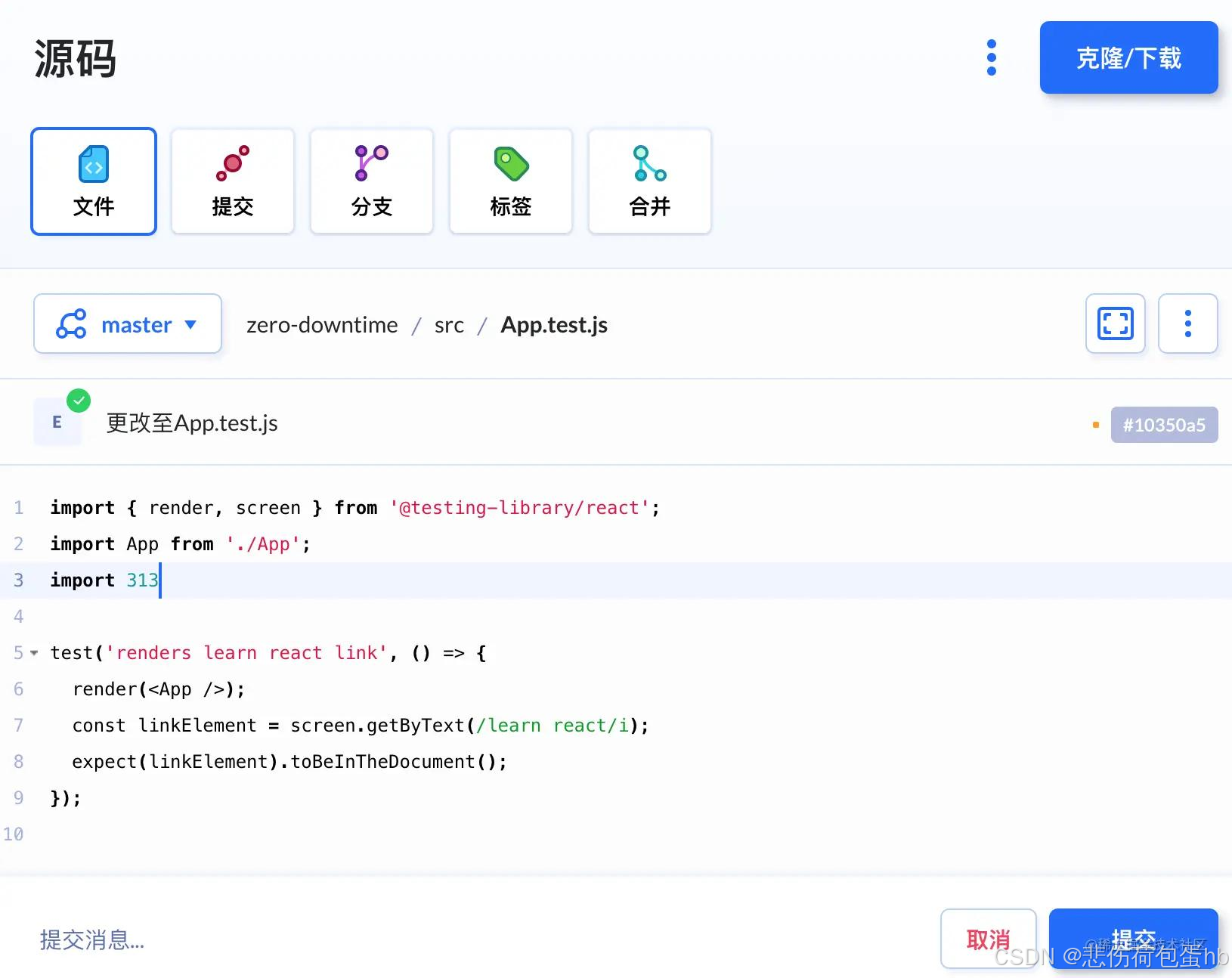Navigate to src folder breadcrumb
The height and width of the screenshot is (978, 1232).
point(449,325)
